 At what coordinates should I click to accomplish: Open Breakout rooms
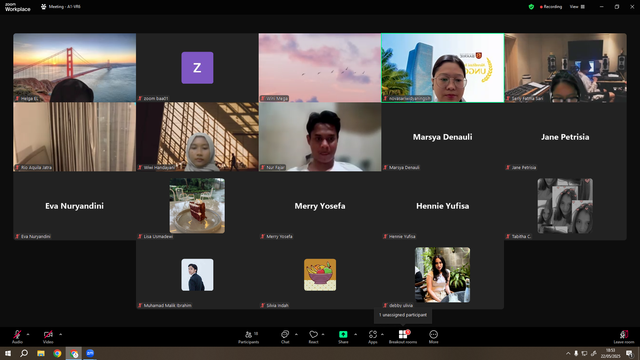[x=403, y=337]
